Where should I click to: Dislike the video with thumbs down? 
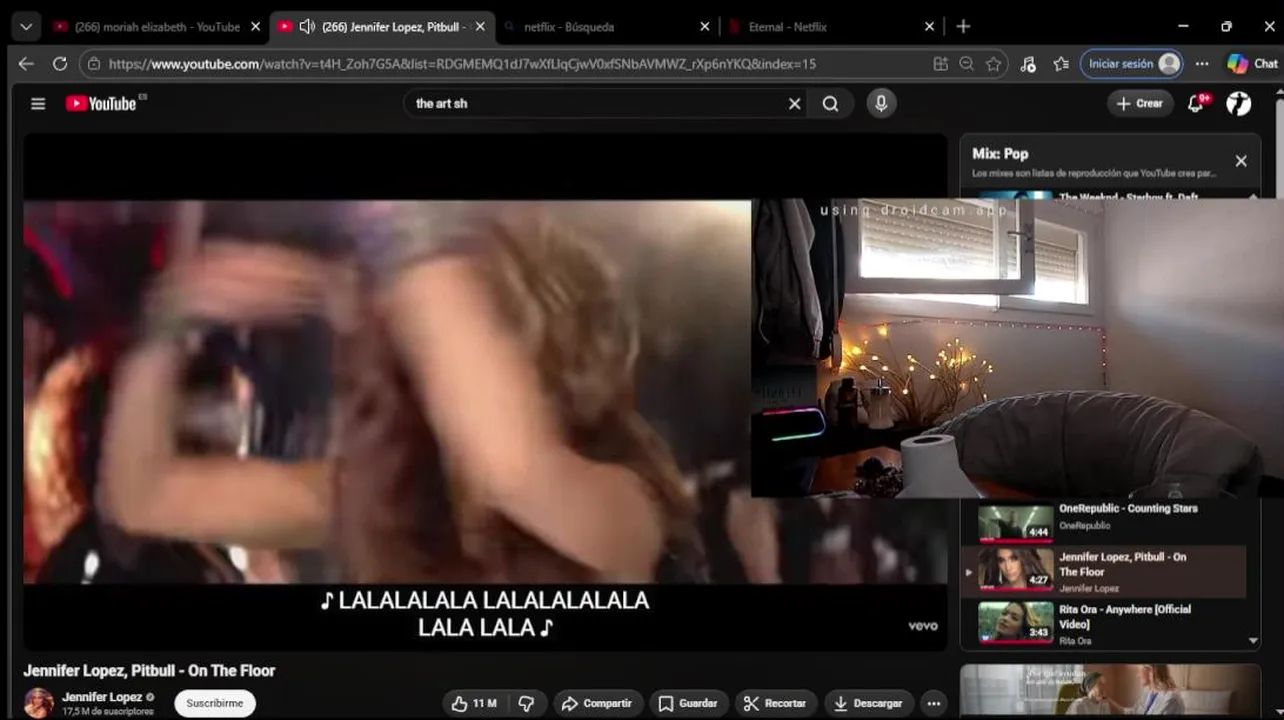(x=526, y=703)
